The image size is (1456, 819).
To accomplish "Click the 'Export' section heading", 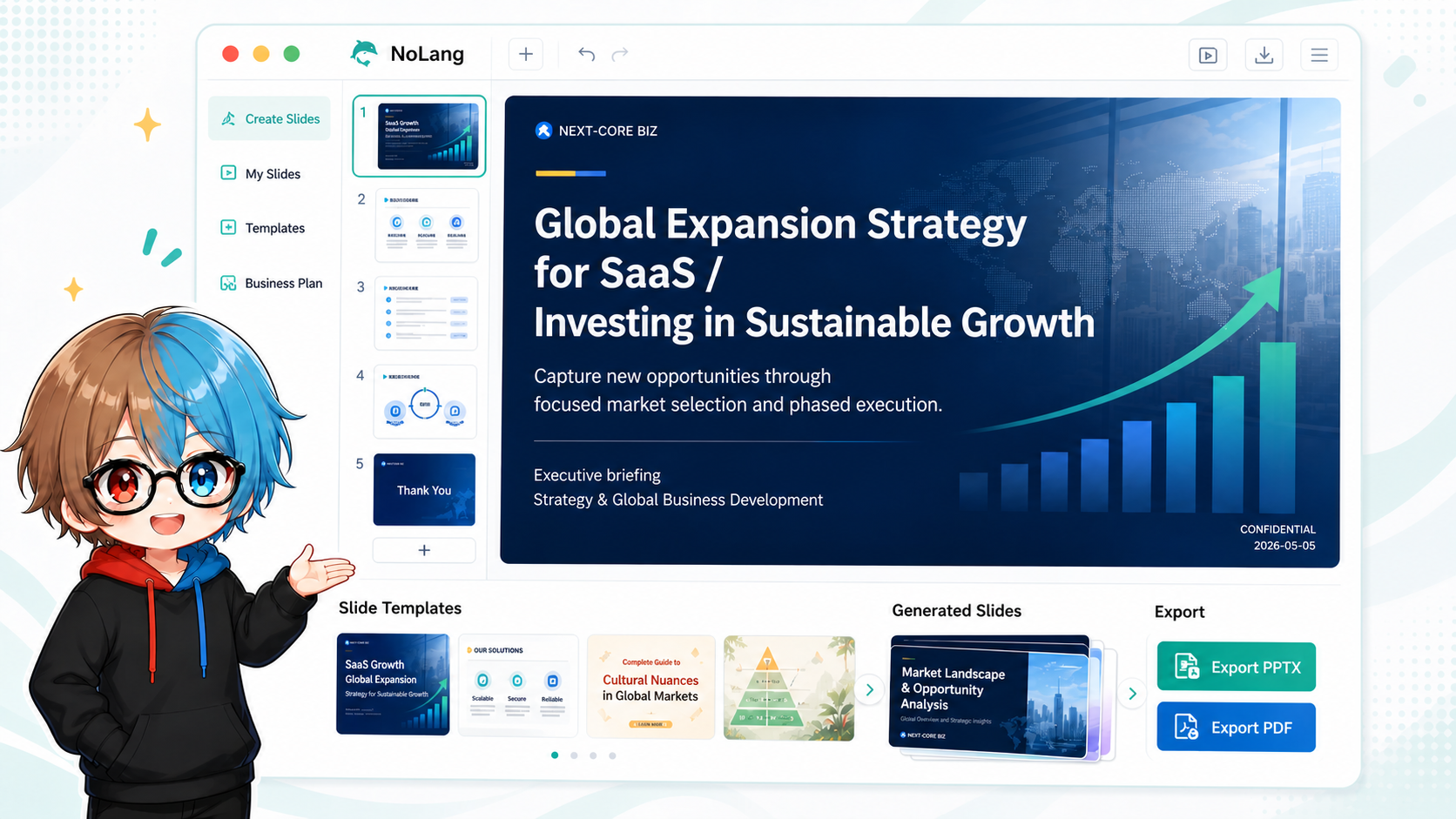I will pos(1179,612).
